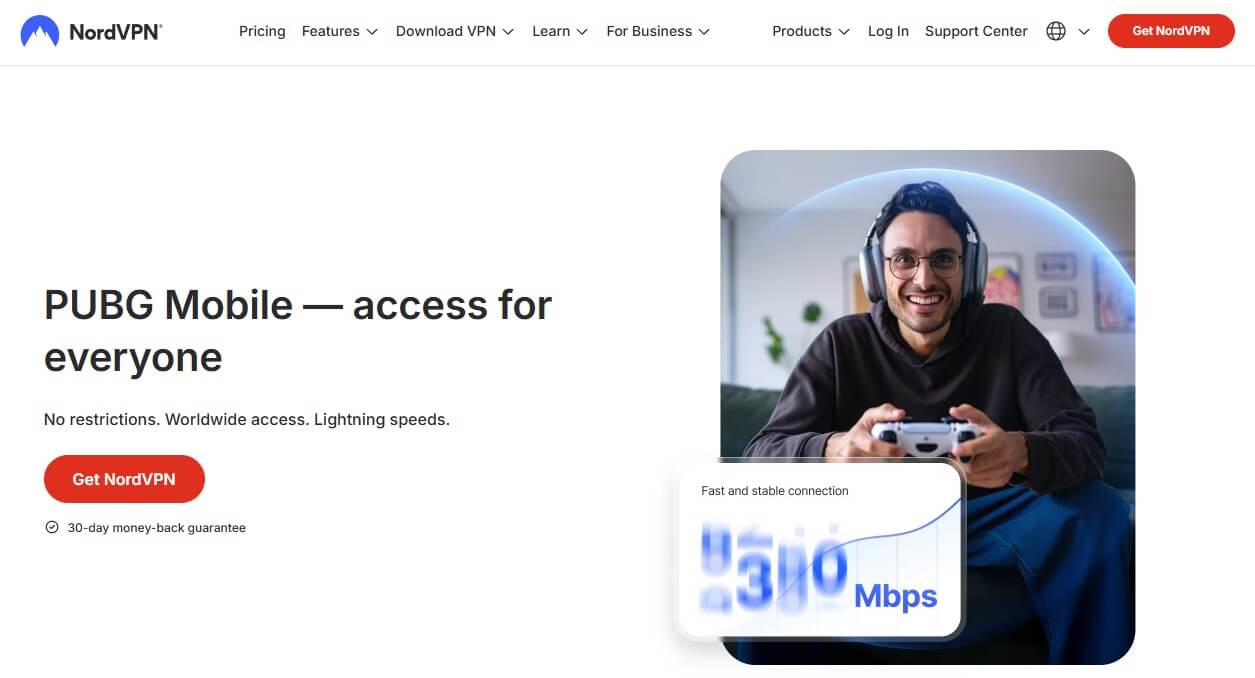Click the hero Get NordVPN button
The height and width of the screenshot is (678, 1255).
(124, 479)
